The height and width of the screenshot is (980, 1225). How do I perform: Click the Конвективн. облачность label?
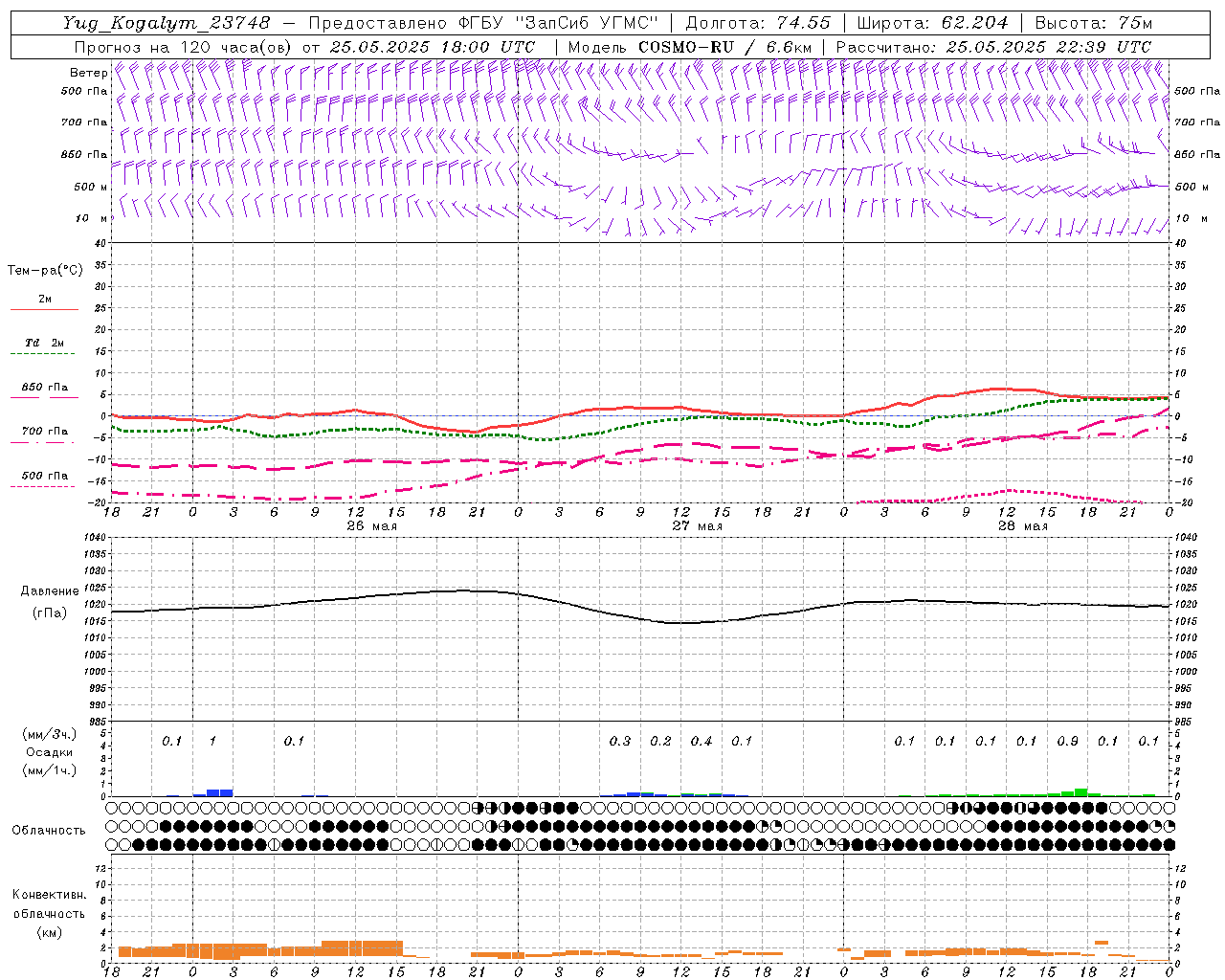pyautogui.click(x=49, y=904)
